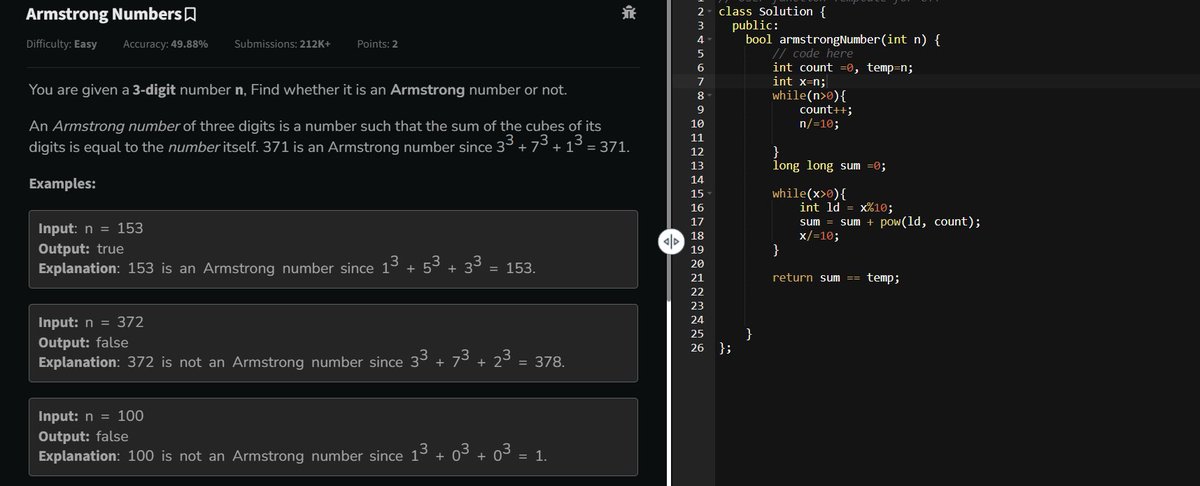Bookmark the Armstrong Numbers problem
Image resolution: width=1200 pixels, height=486 pixels.
tap(190, 14)
